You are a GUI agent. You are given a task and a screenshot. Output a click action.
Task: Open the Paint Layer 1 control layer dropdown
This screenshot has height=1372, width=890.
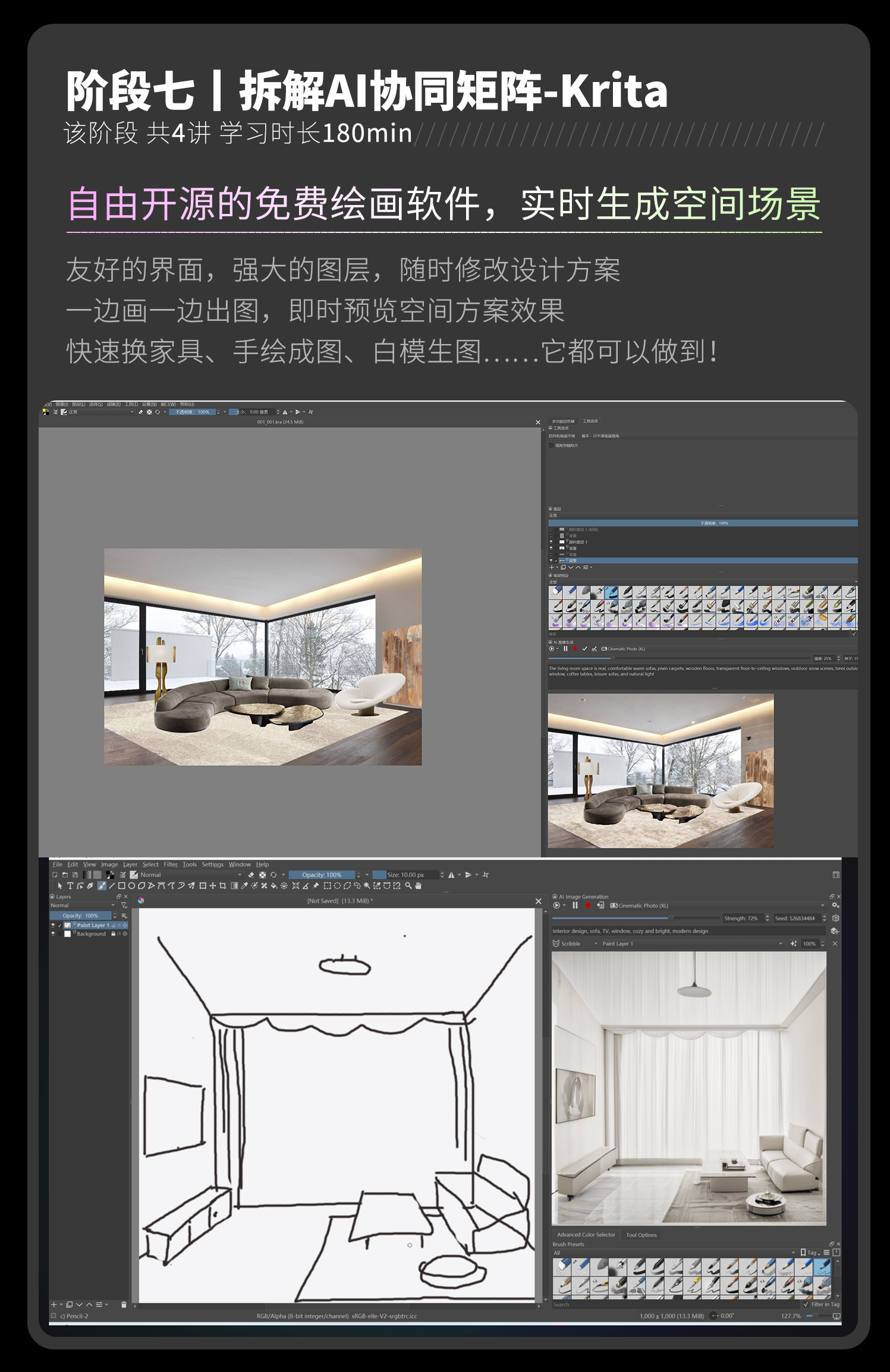click(693, 944)
